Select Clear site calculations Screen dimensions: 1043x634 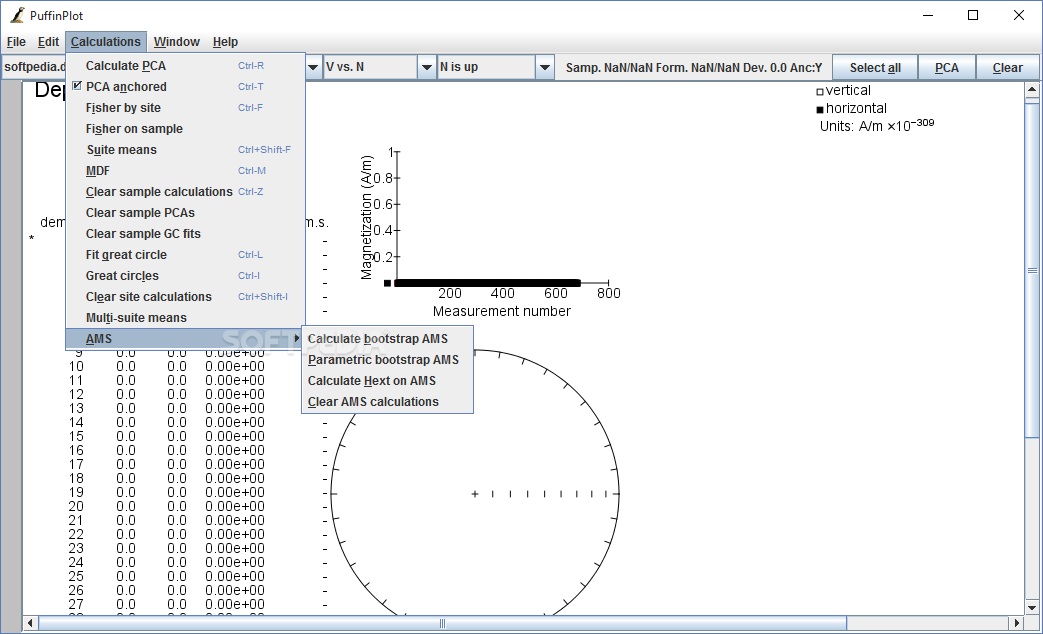pos(186,297)
